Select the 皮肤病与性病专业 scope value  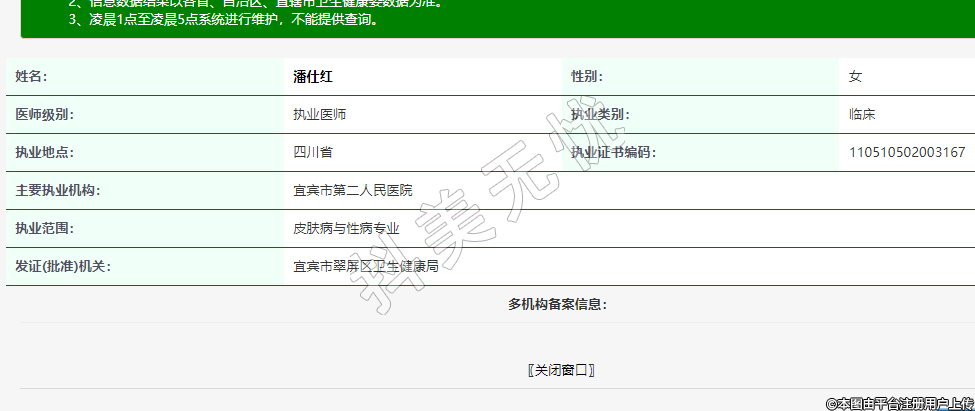(x=346, y=228)
